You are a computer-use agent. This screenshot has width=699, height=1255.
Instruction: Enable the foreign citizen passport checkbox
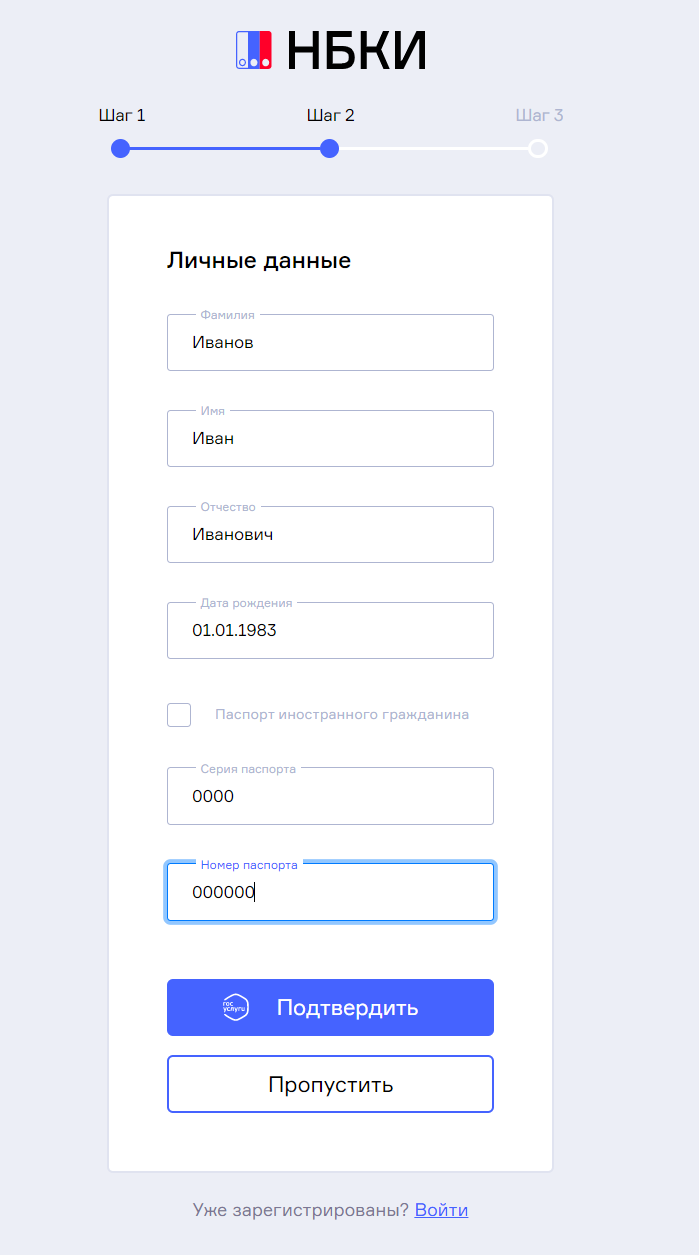(x=179, y=715)
